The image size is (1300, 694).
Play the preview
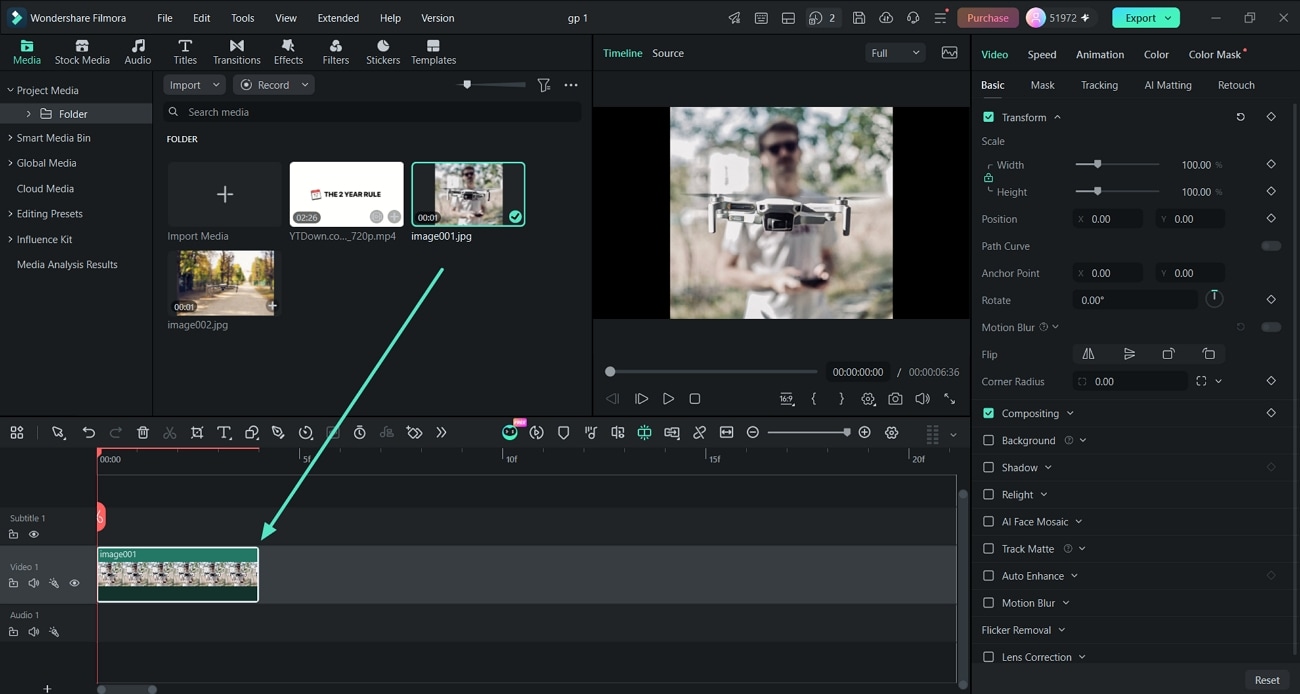(x=668, y=398)
